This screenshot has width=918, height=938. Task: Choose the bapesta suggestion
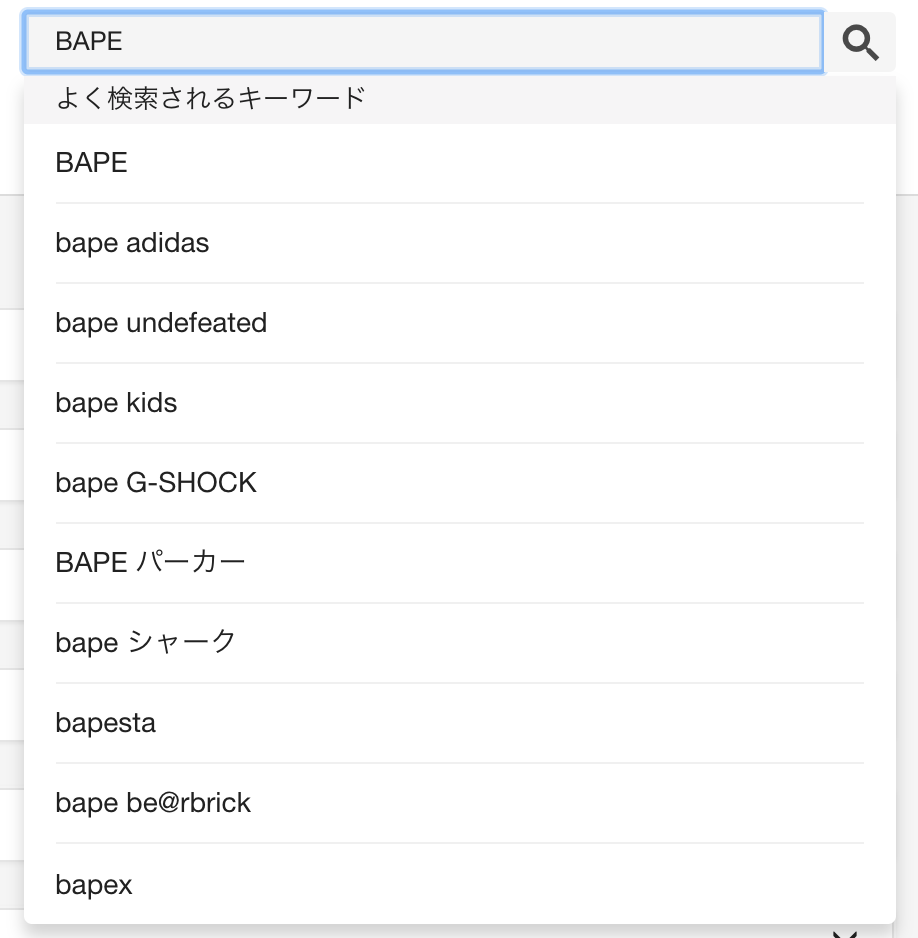click(x=459, y=723)
